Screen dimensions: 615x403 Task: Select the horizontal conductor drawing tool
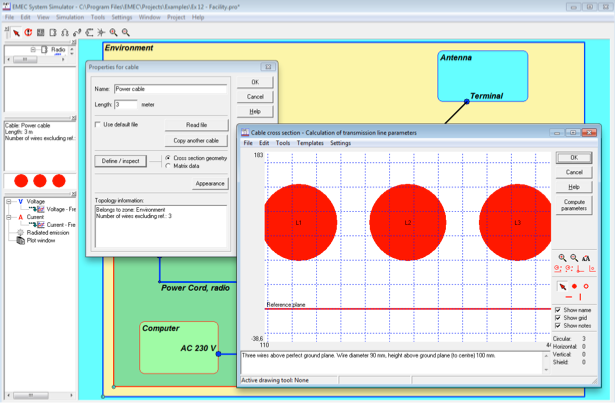click(x=569, y=297)
